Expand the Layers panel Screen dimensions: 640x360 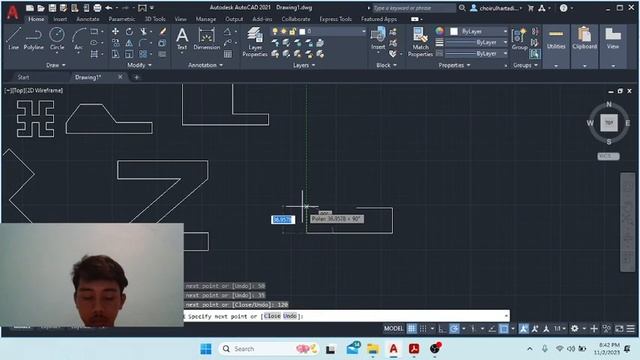304,65
